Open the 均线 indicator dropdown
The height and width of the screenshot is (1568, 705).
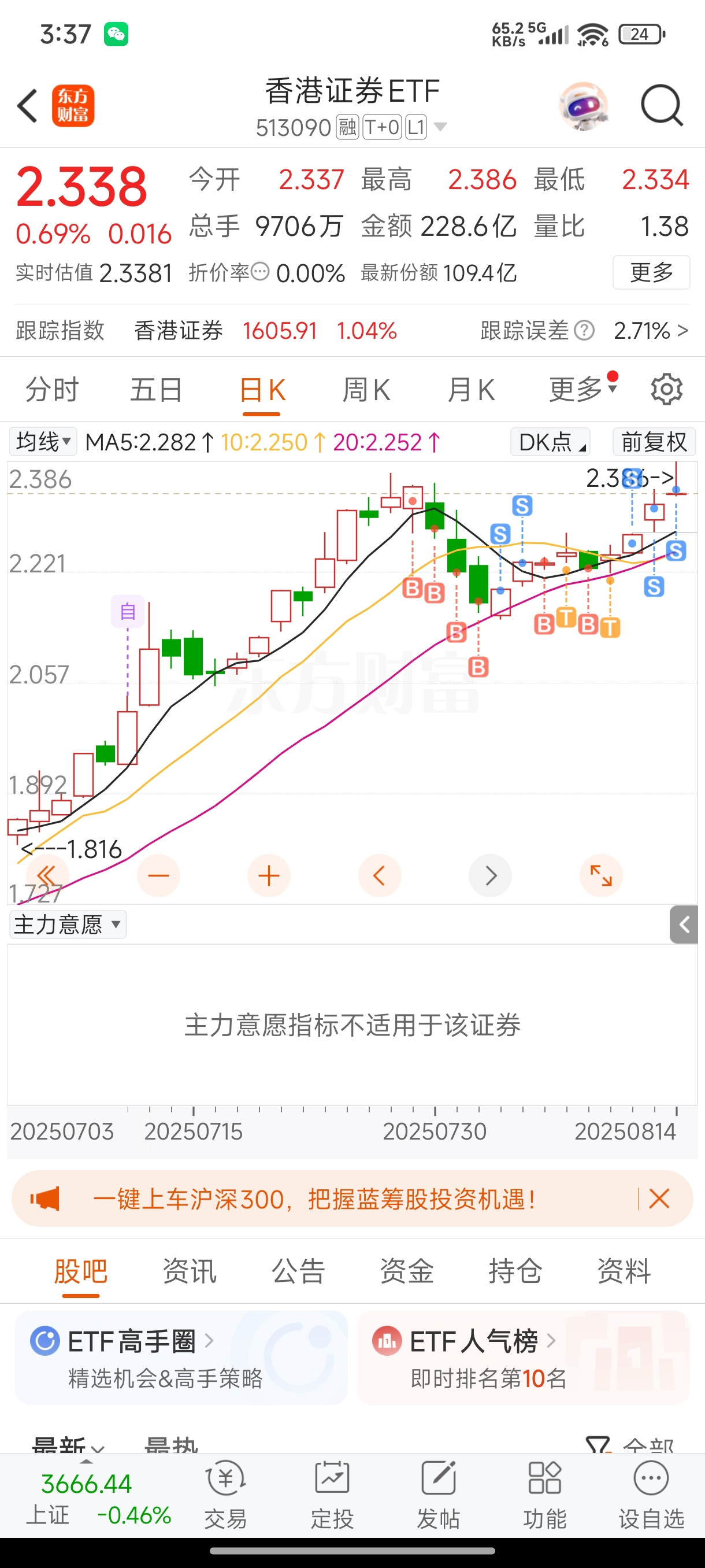click(x=43, y=442)
